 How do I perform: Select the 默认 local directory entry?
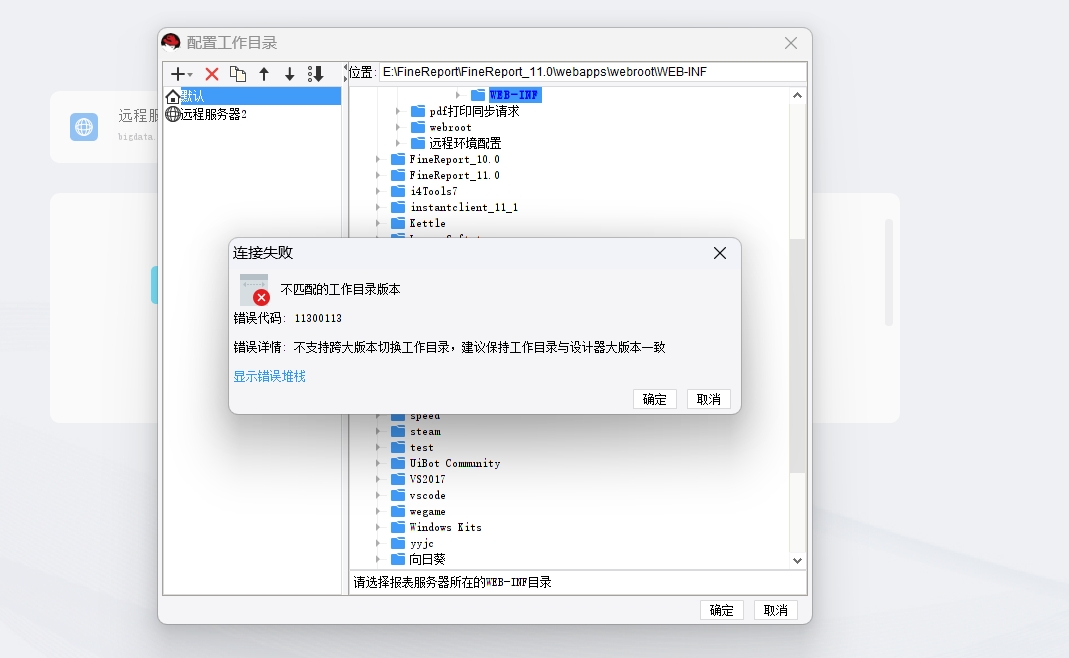coord(252,96)
